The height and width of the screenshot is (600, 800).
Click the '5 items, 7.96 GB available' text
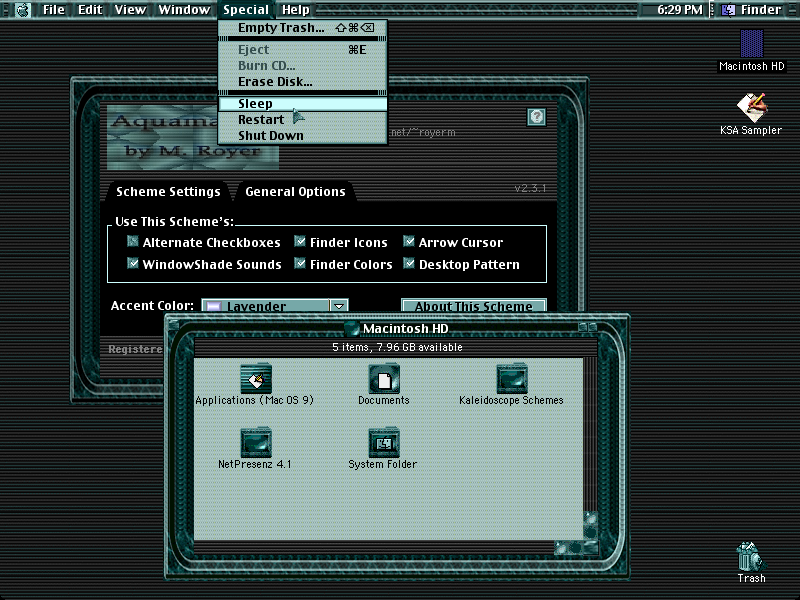pyautogui.click(x=397, y=347)
